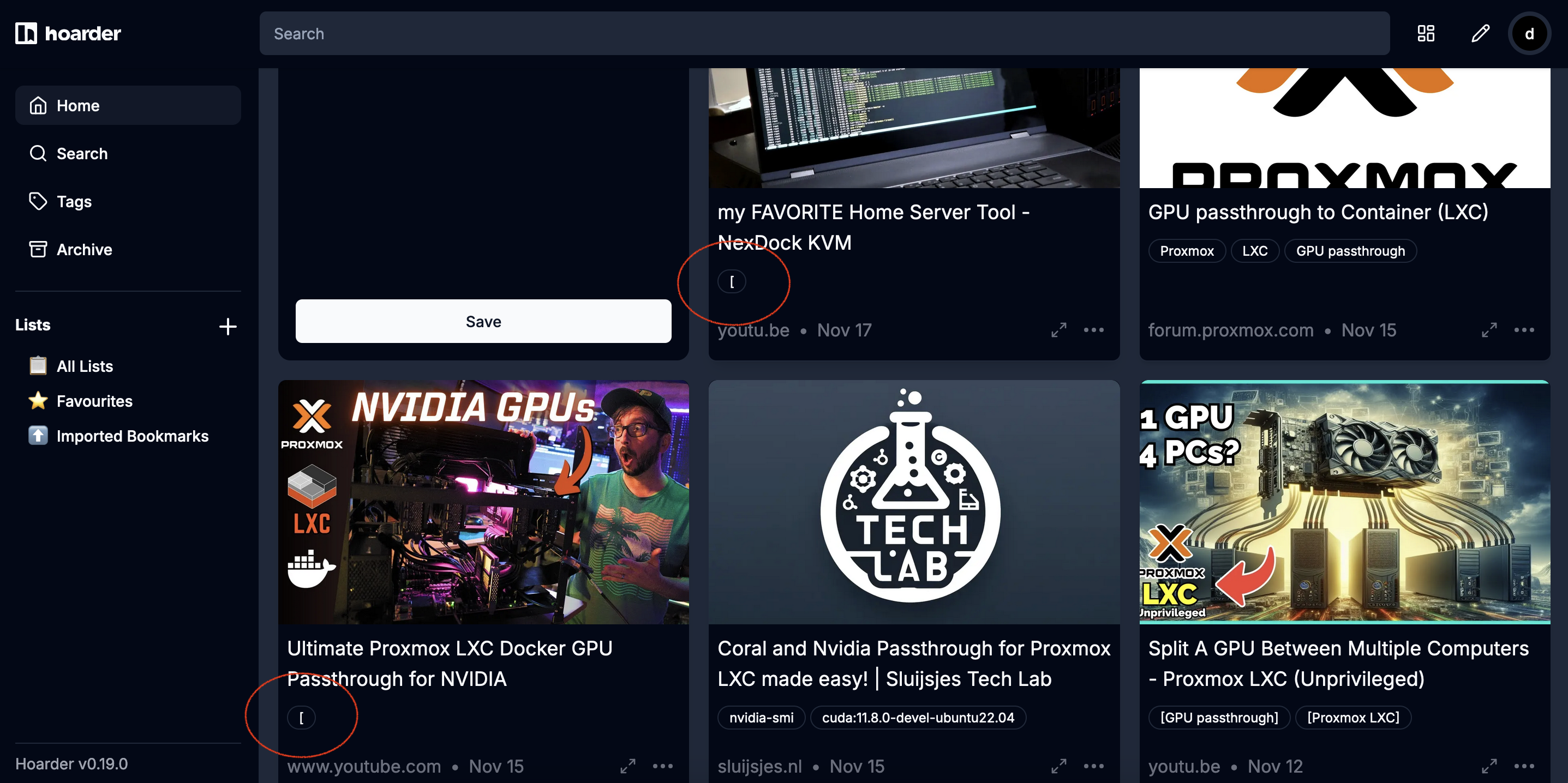Click the GPU passthrough tag pill
The width and height of the screenshot is (1568, 783).
[x=1349, y=251]
